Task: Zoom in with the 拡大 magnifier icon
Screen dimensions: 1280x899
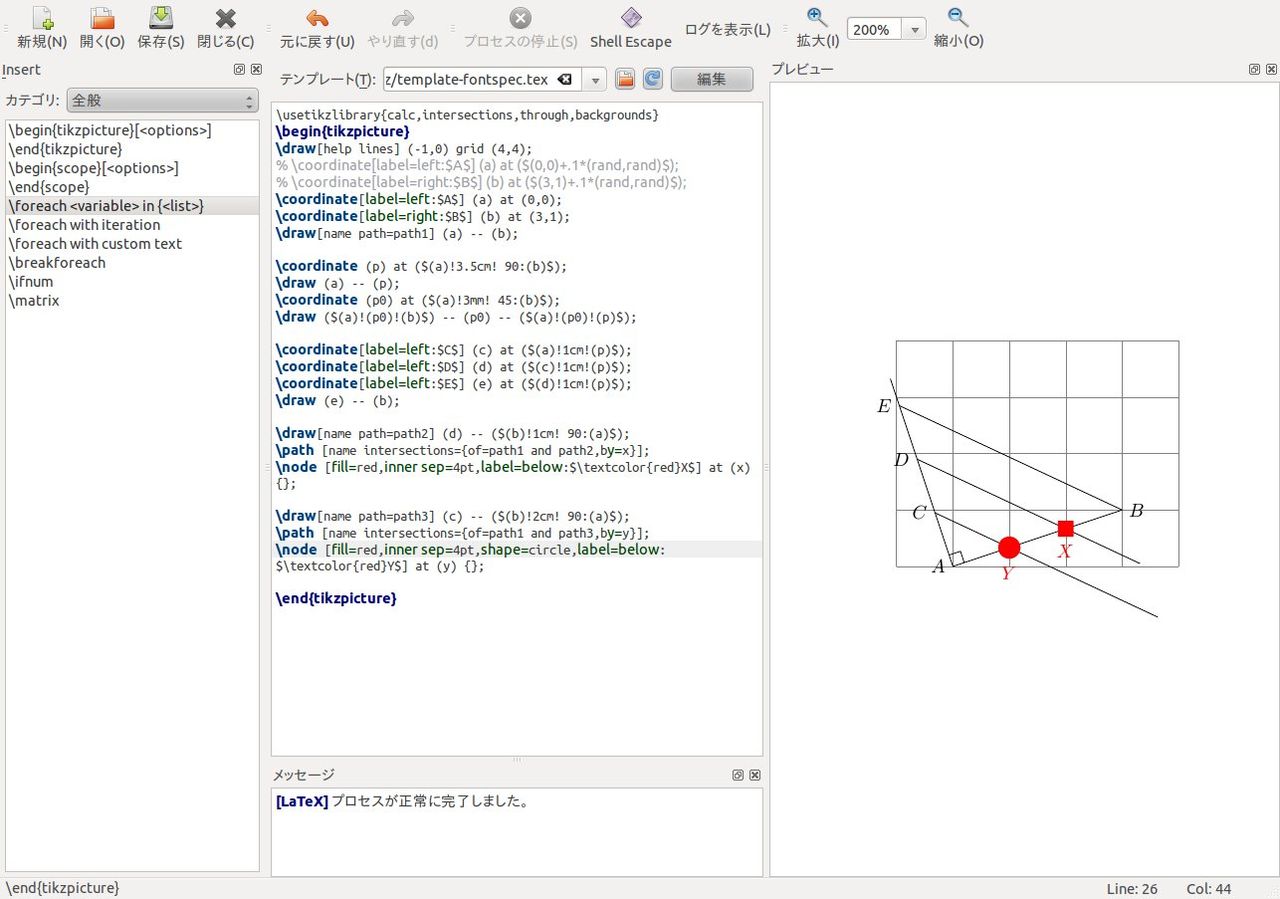Action: tap(817, 17)
